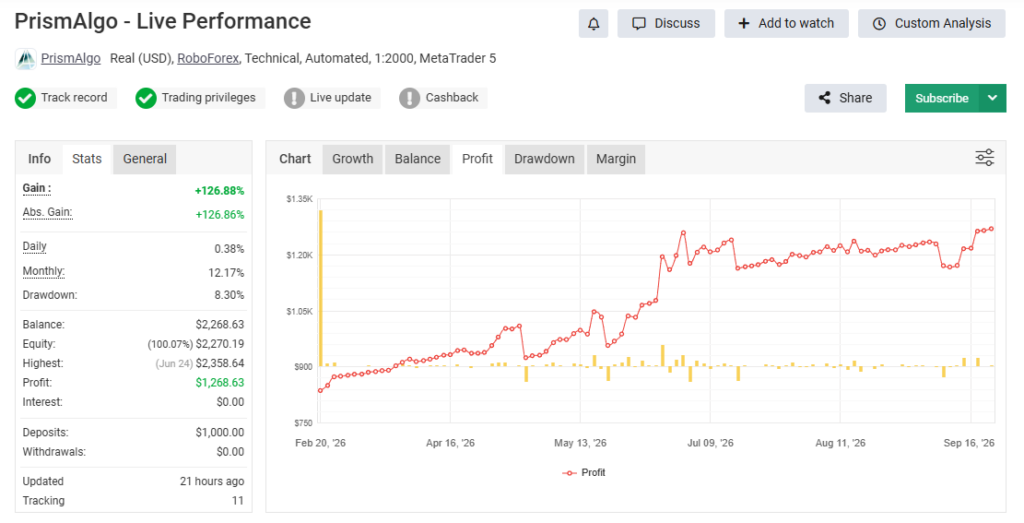Image resolution: width=1024 pixels, height=523 pixels.
Task: Click the $1,000.00 deposits value
Action: [x=220, y=432]
